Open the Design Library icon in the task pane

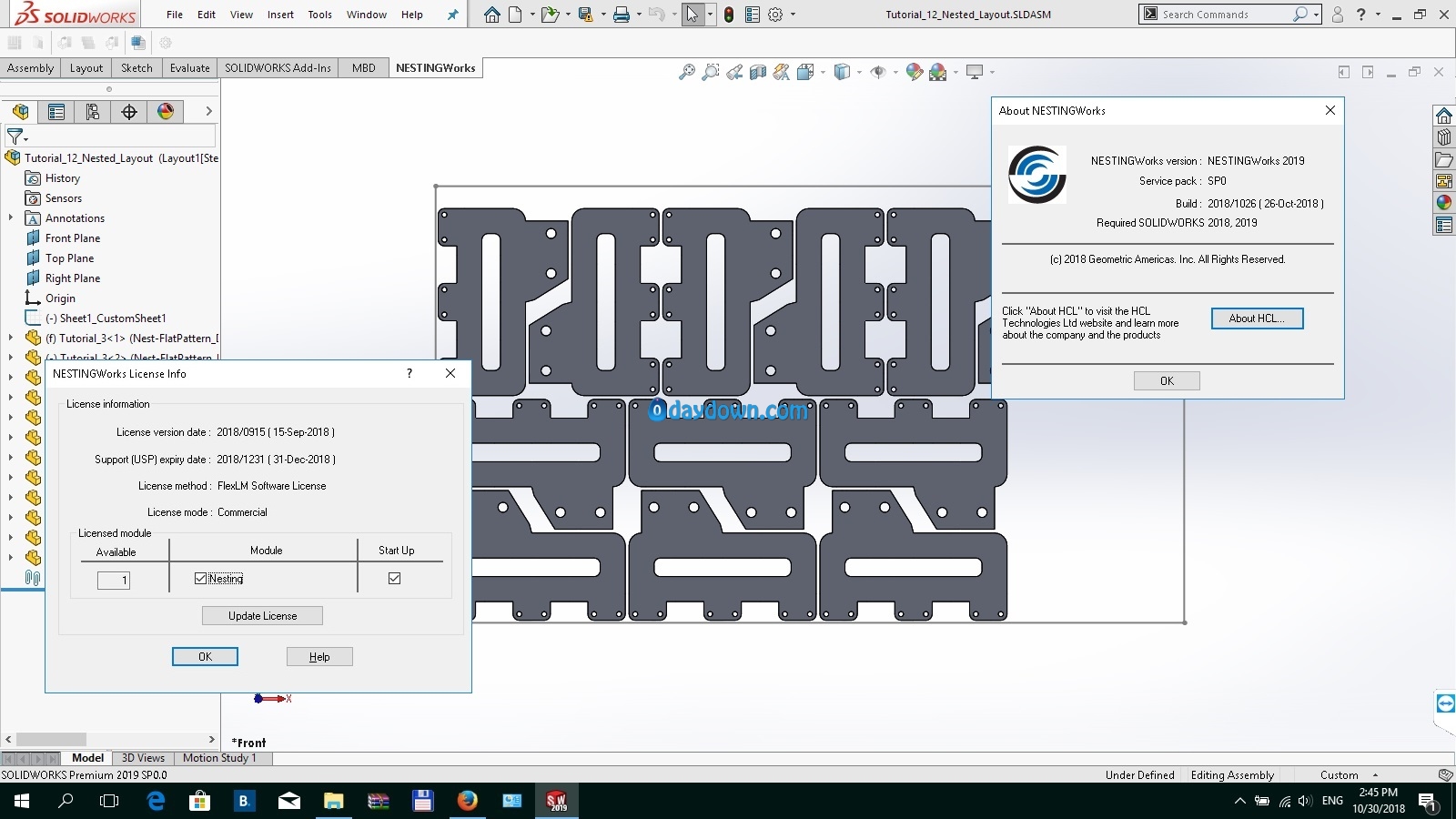coord(1444,137)
